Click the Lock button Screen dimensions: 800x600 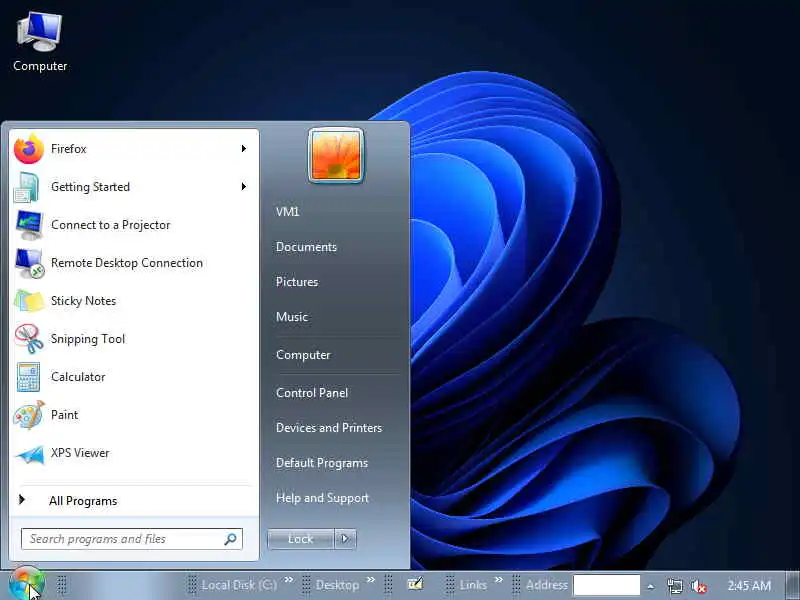coord(301,539)
